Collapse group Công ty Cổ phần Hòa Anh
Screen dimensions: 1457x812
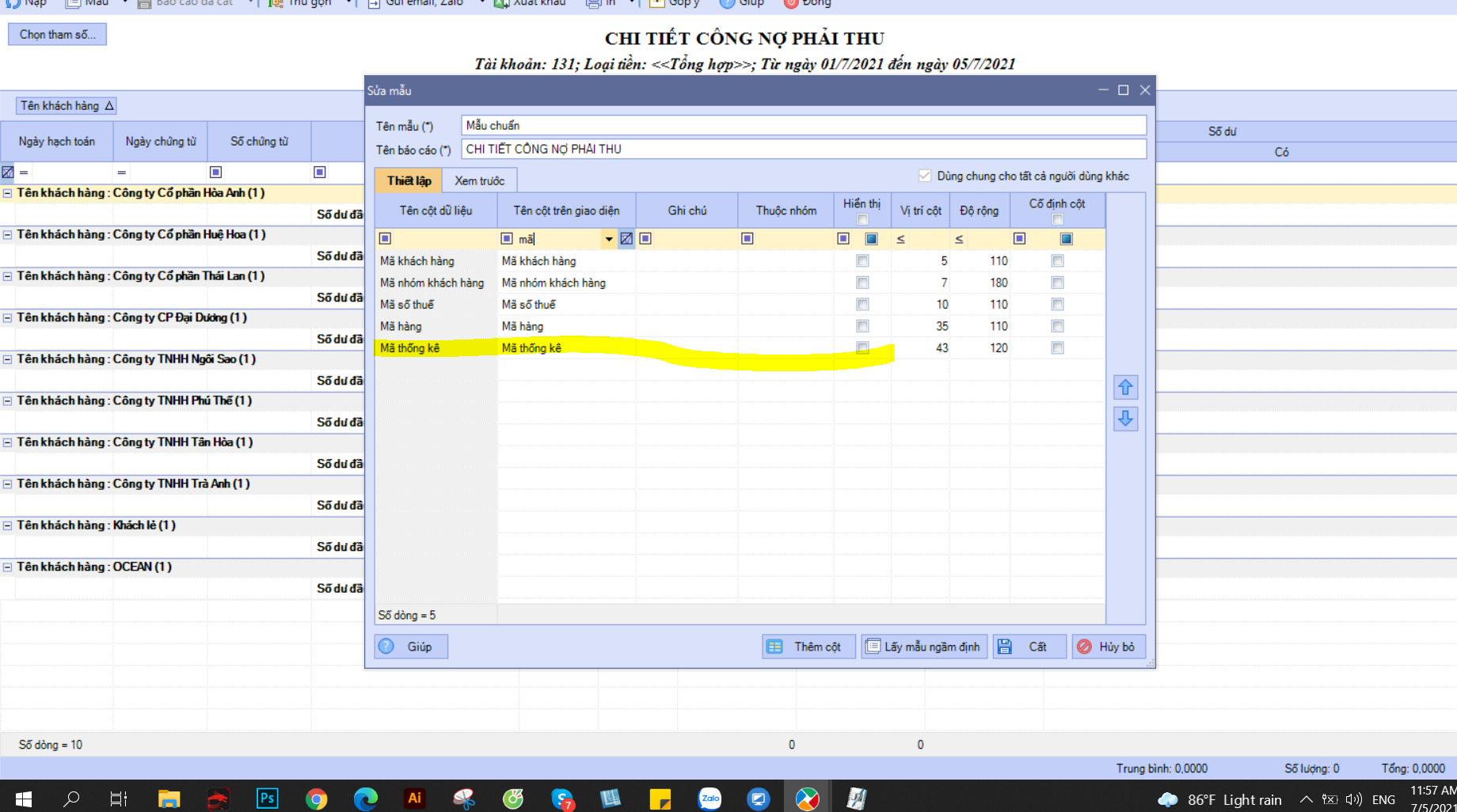[x=7, y=193]
